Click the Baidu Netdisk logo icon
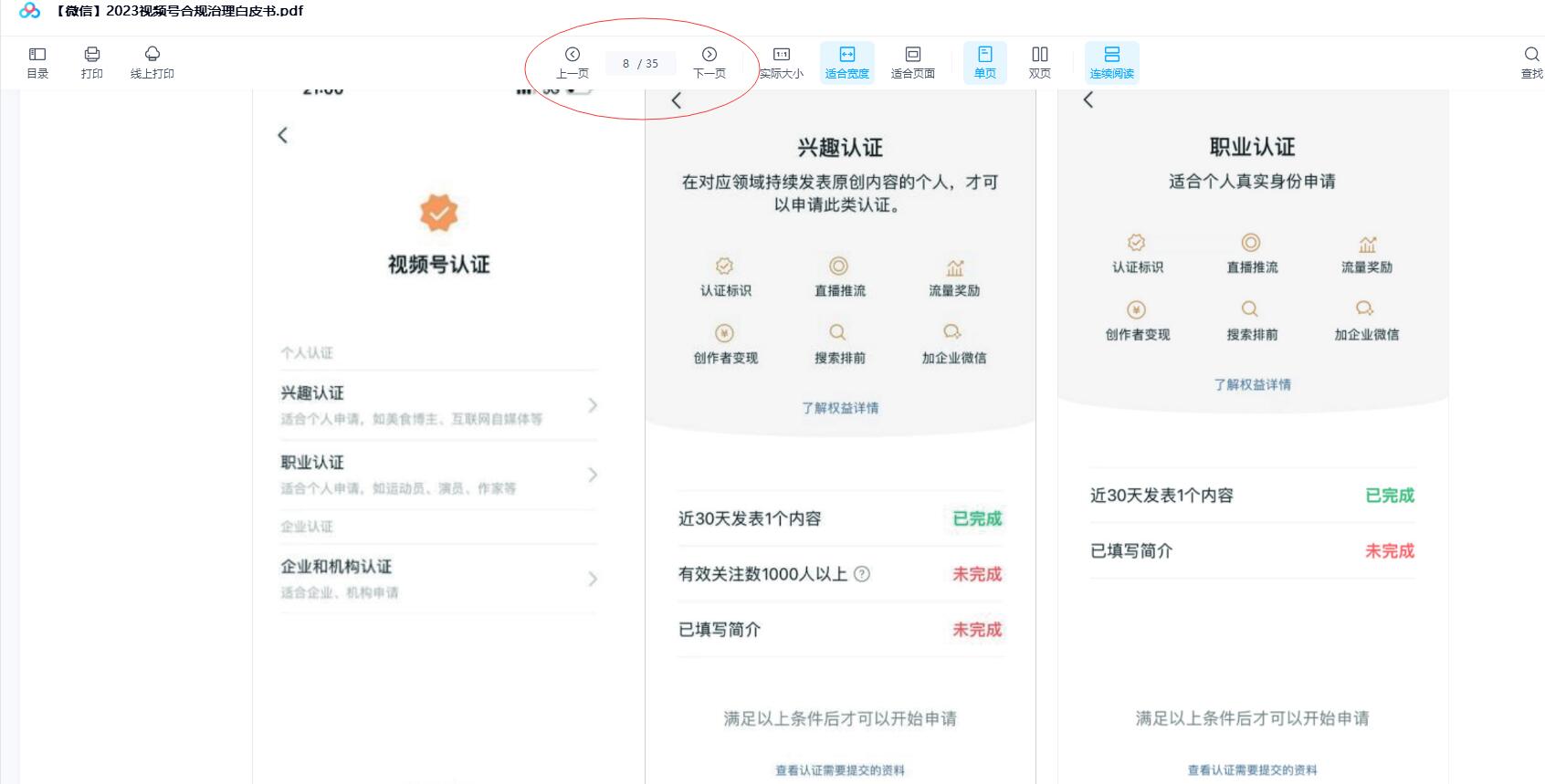The image size is (1545, 784). click(x=29, y=11)
